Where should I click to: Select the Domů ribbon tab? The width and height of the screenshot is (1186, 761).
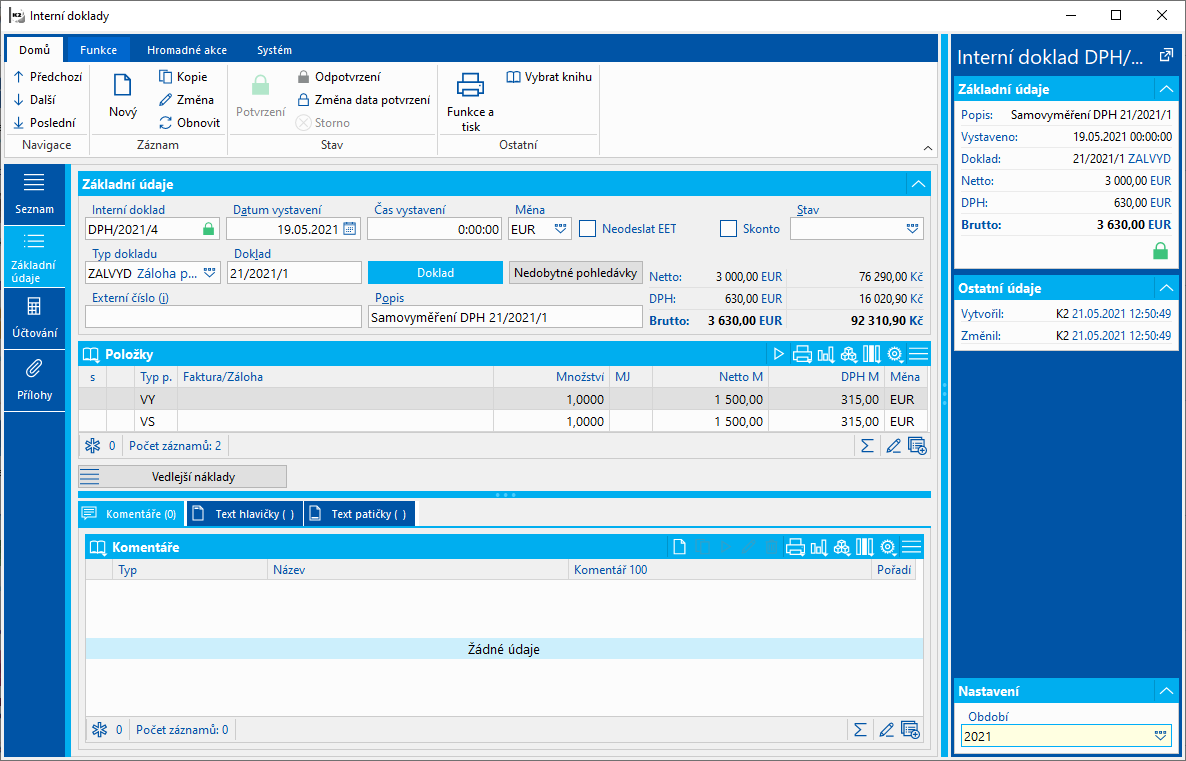(35, 50)
